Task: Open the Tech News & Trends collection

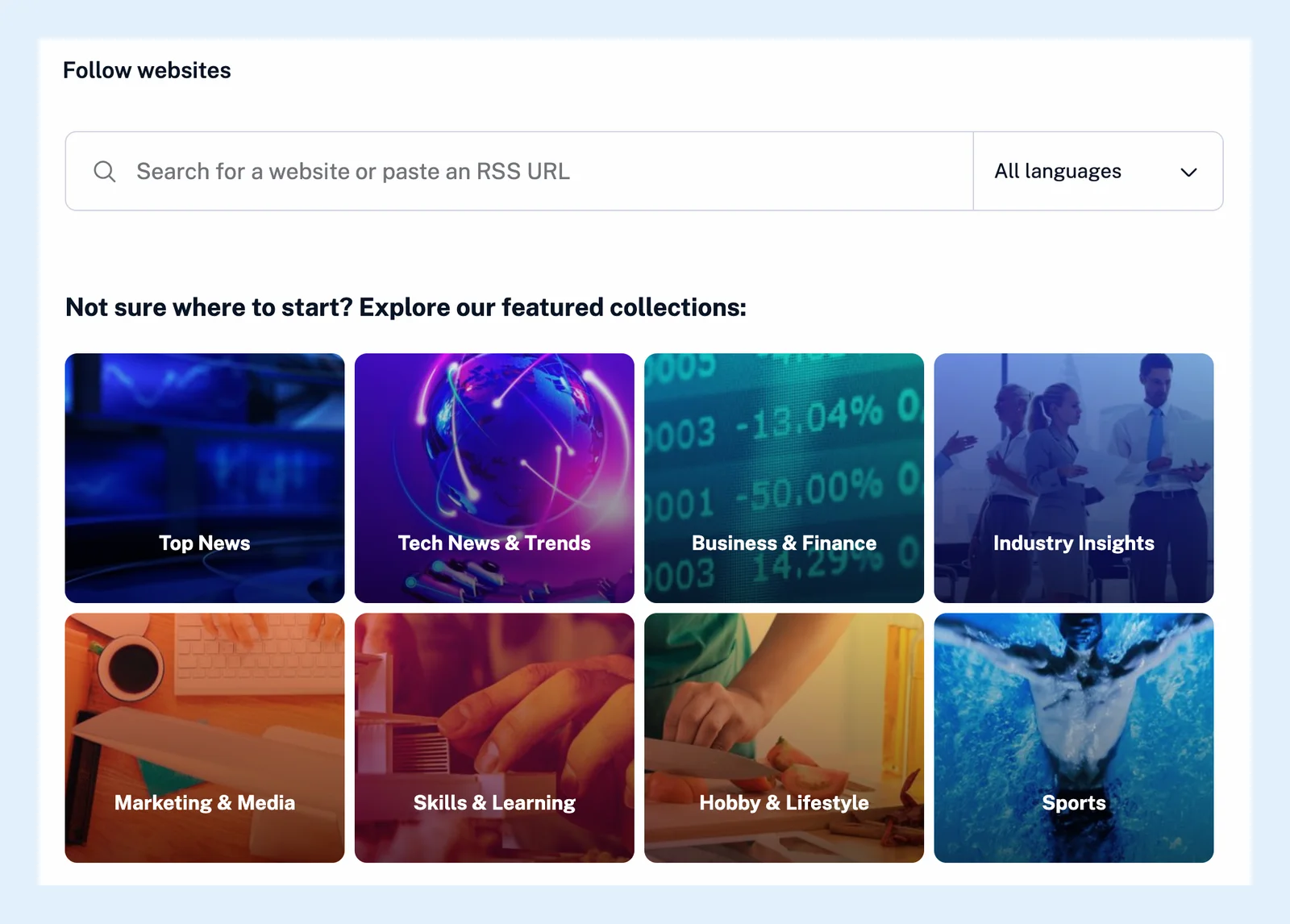Action: 494,478
